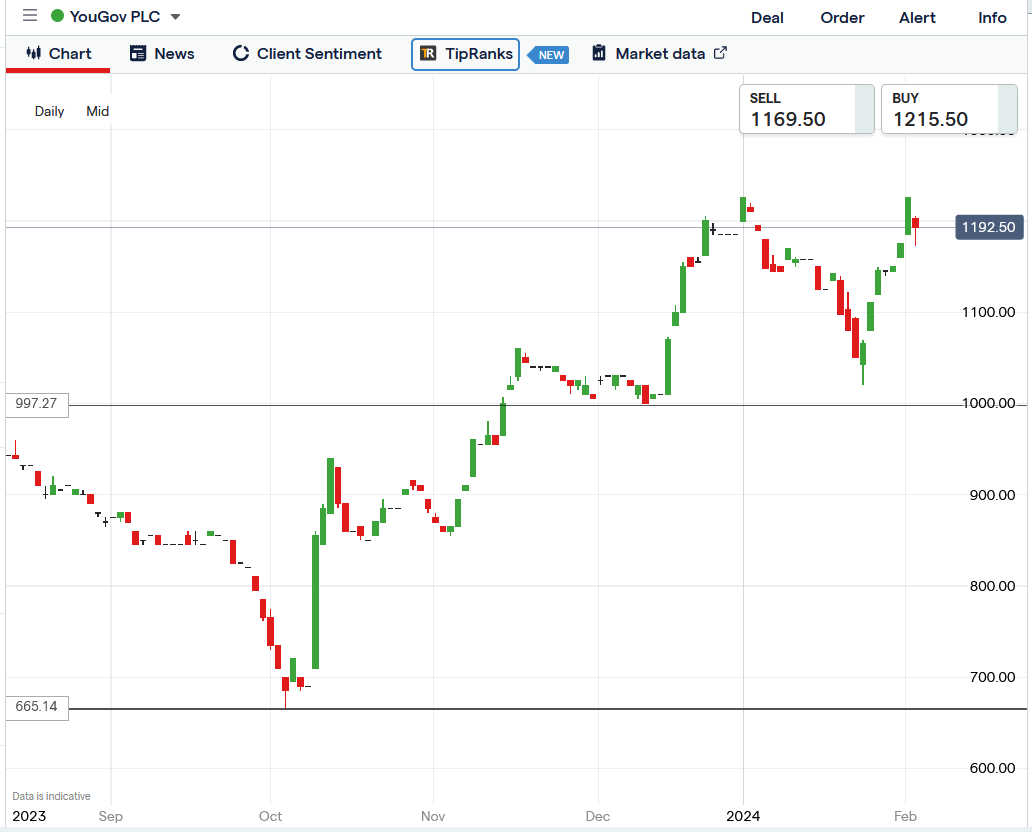
Task: Click the Data is indicative notice
Action: click(51, 796)
